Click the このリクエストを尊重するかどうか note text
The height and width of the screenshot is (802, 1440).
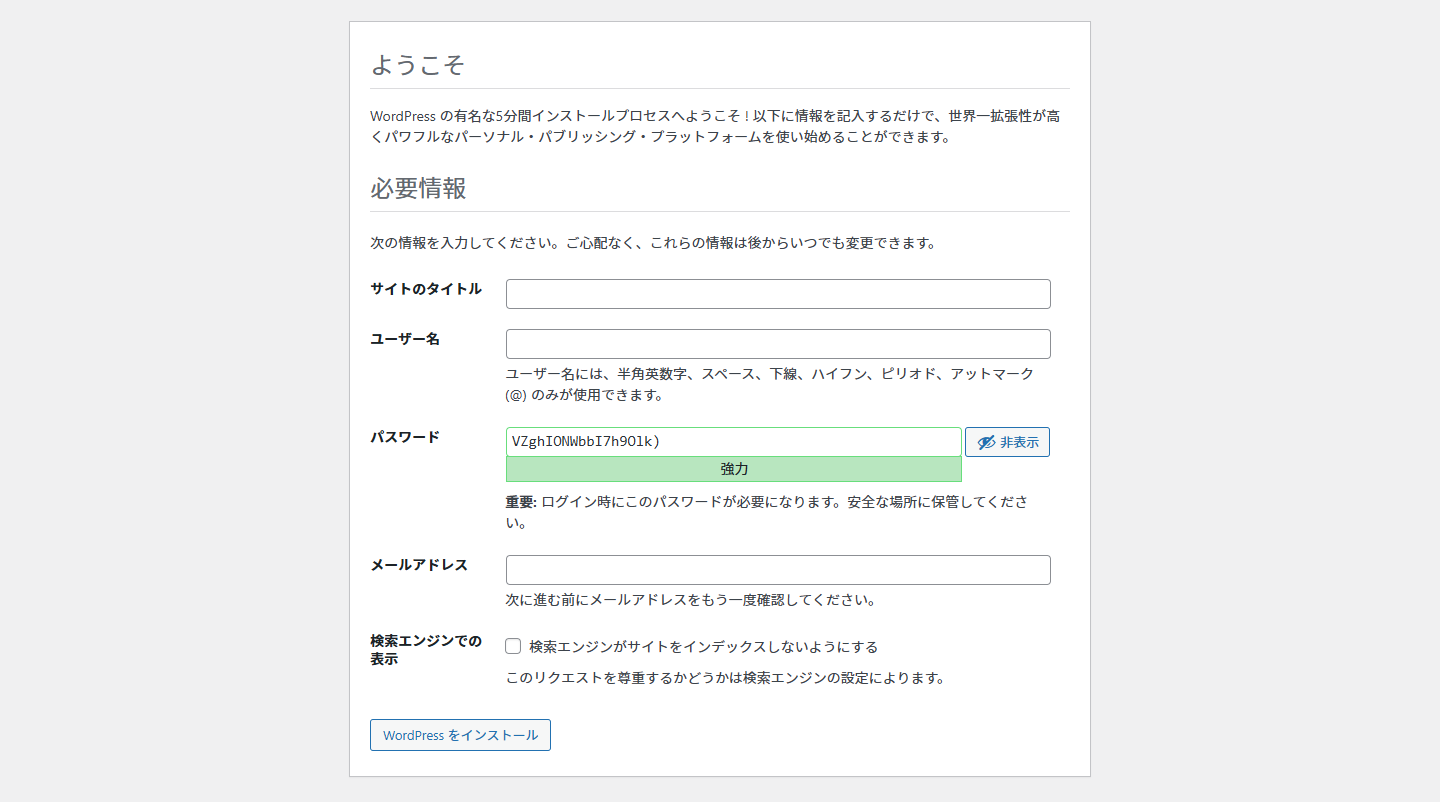(x=725, y=678)
